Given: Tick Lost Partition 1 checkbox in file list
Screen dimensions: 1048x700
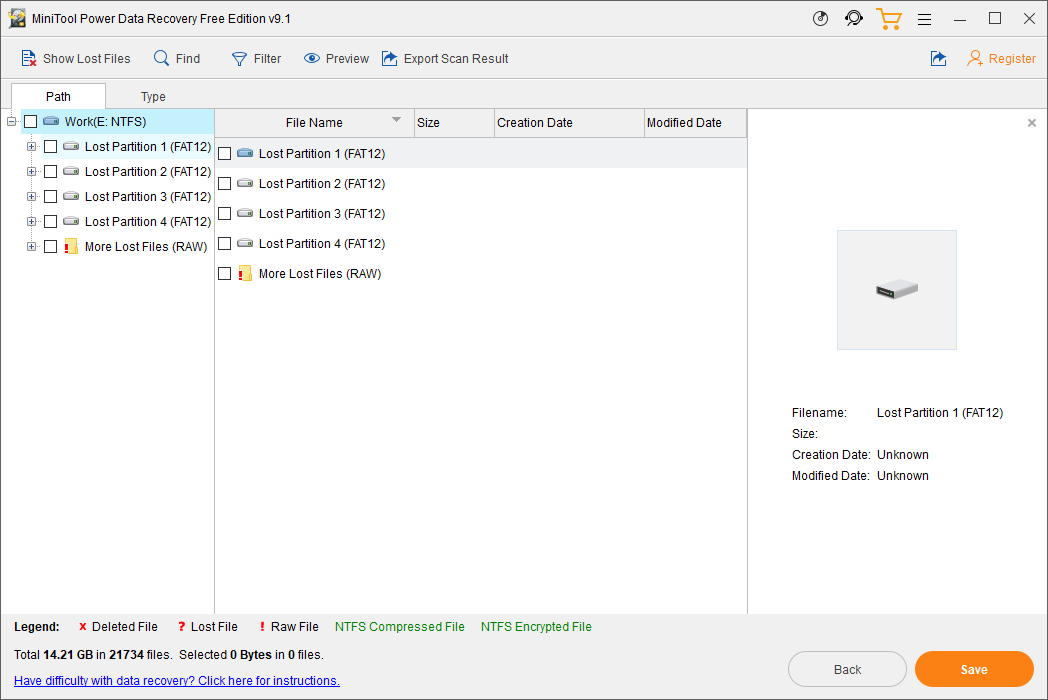Looking at the screenshot, I should pyautogui.click(x=225, y=153).
